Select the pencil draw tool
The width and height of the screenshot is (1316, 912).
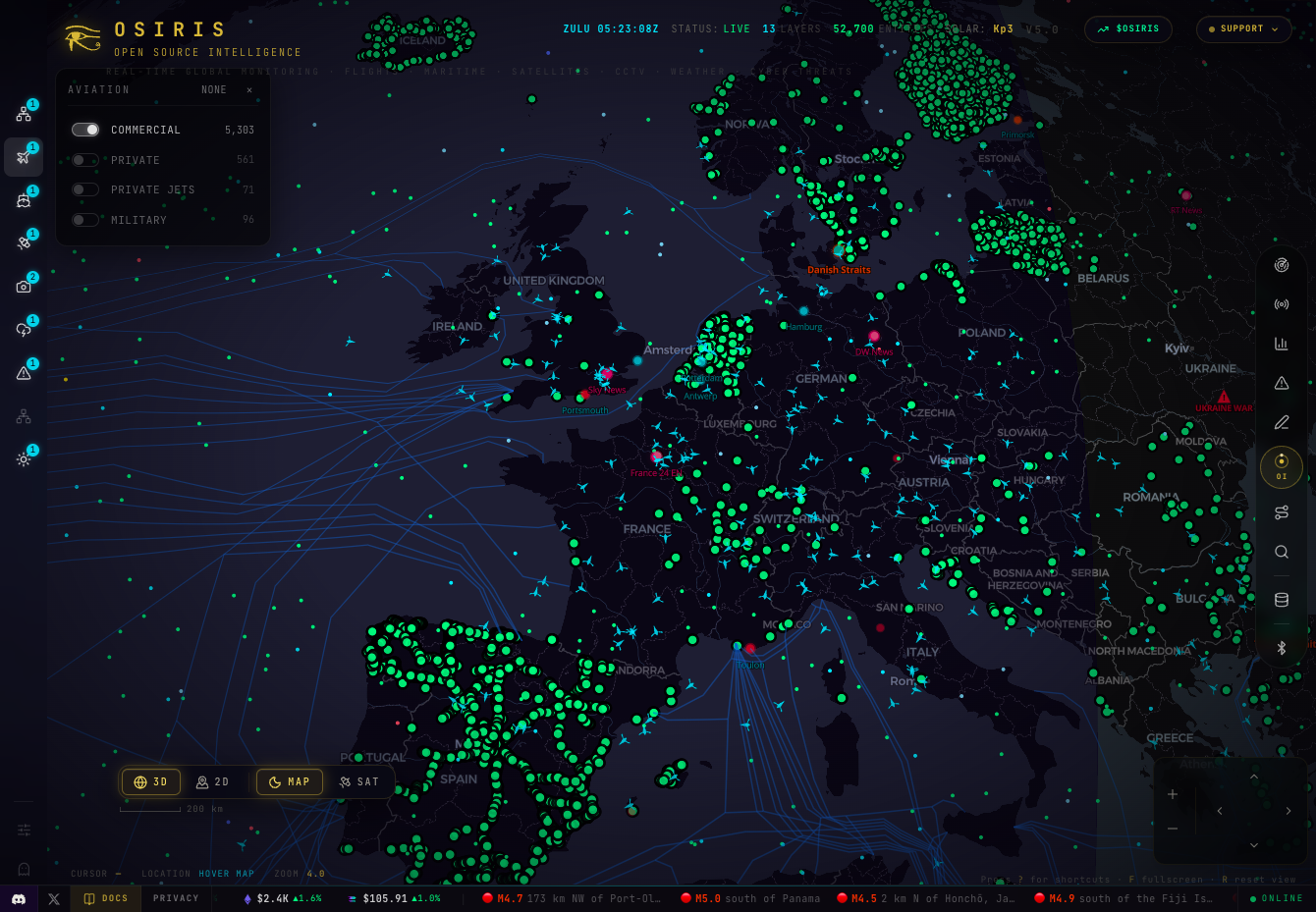tap(1282, 422)
